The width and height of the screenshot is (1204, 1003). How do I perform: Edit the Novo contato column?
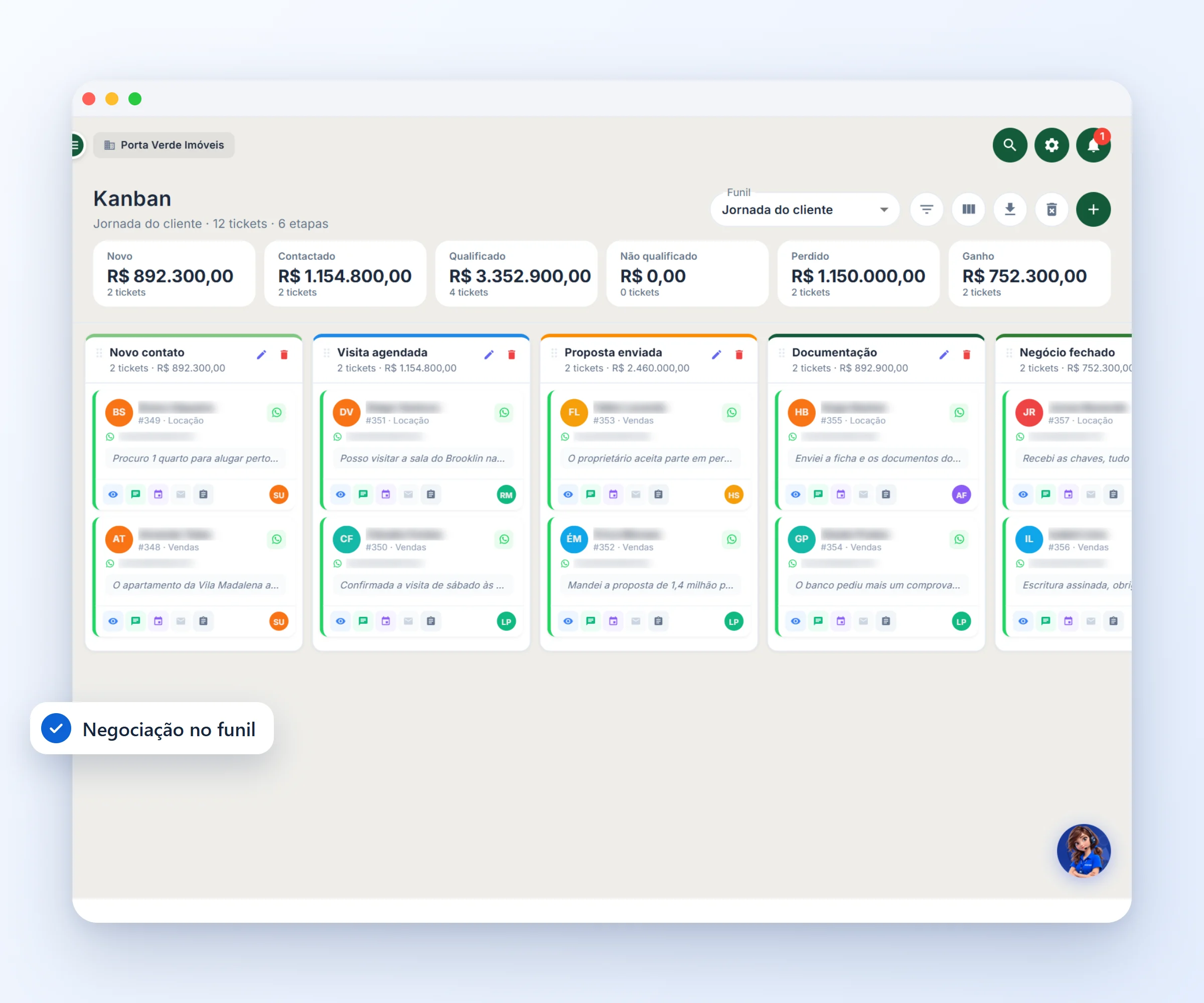tap(261, 355)
